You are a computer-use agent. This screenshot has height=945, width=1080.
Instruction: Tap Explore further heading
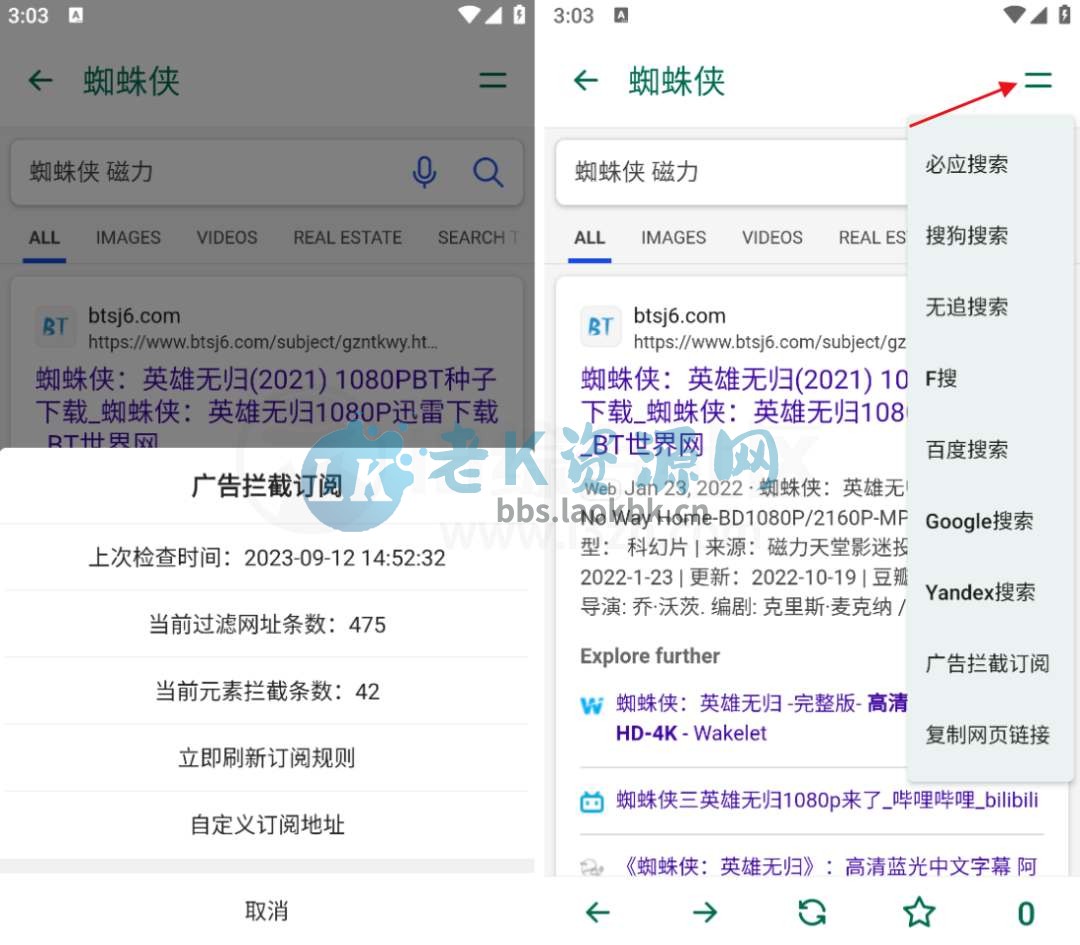tap(650, 656)
